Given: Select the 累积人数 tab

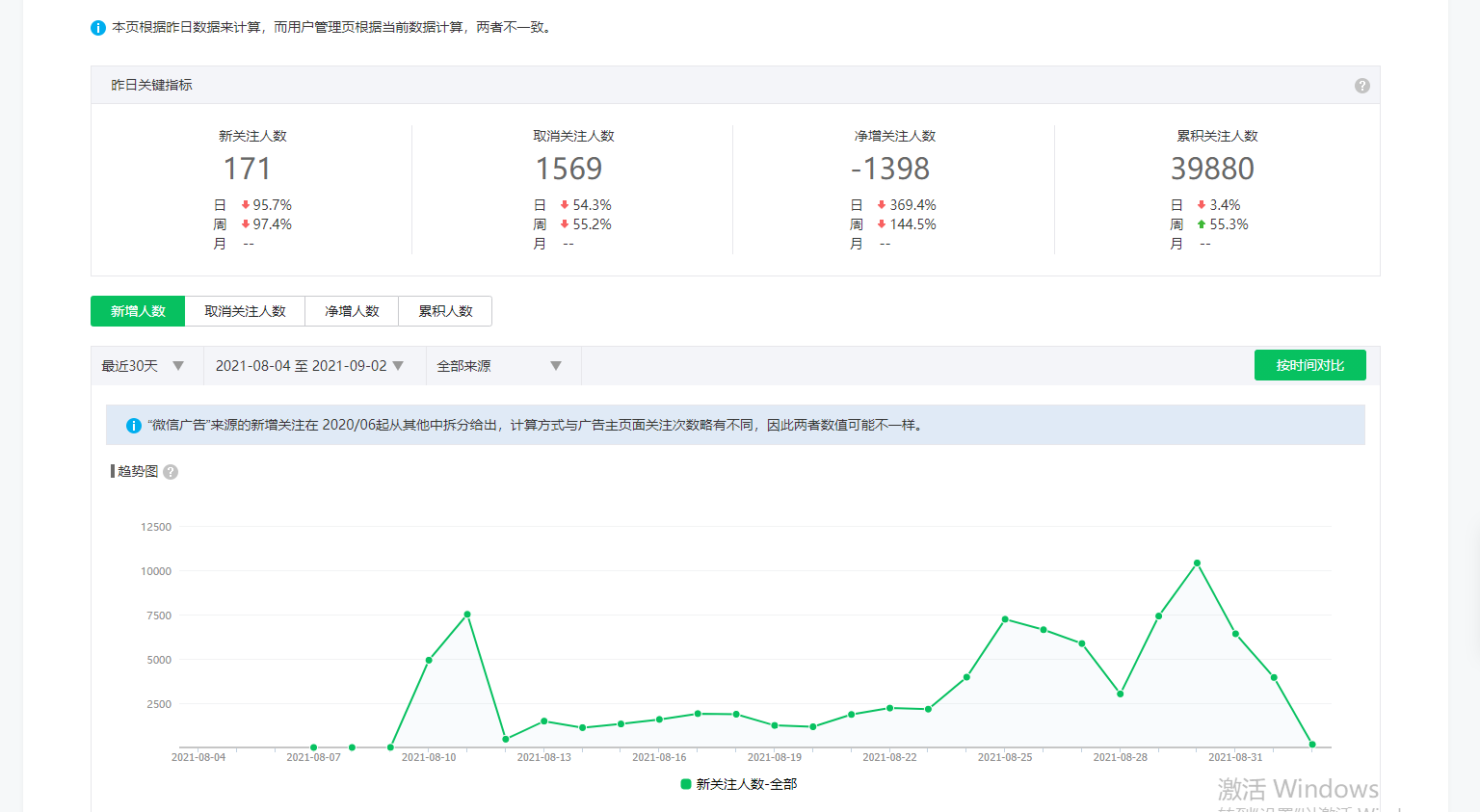Looking at the screenshot, I should click(x=445, y=311).
